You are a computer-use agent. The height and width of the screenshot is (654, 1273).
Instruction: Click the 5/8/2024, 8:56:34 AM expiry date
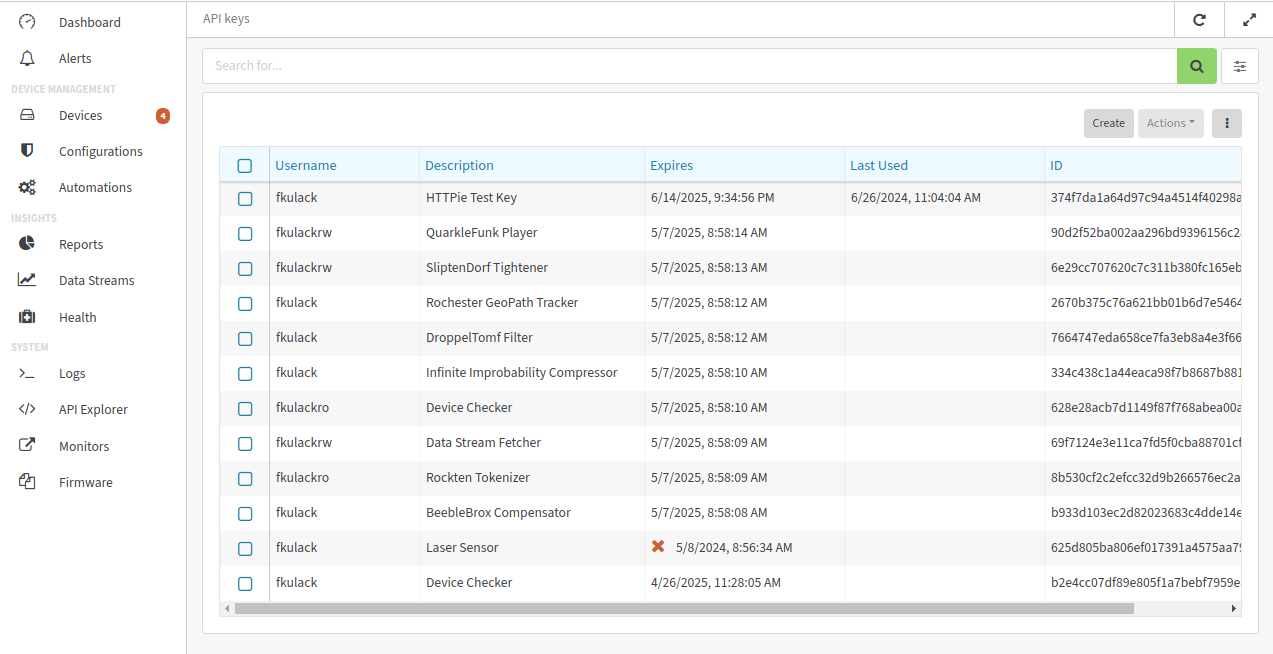(x=734, y=547)
